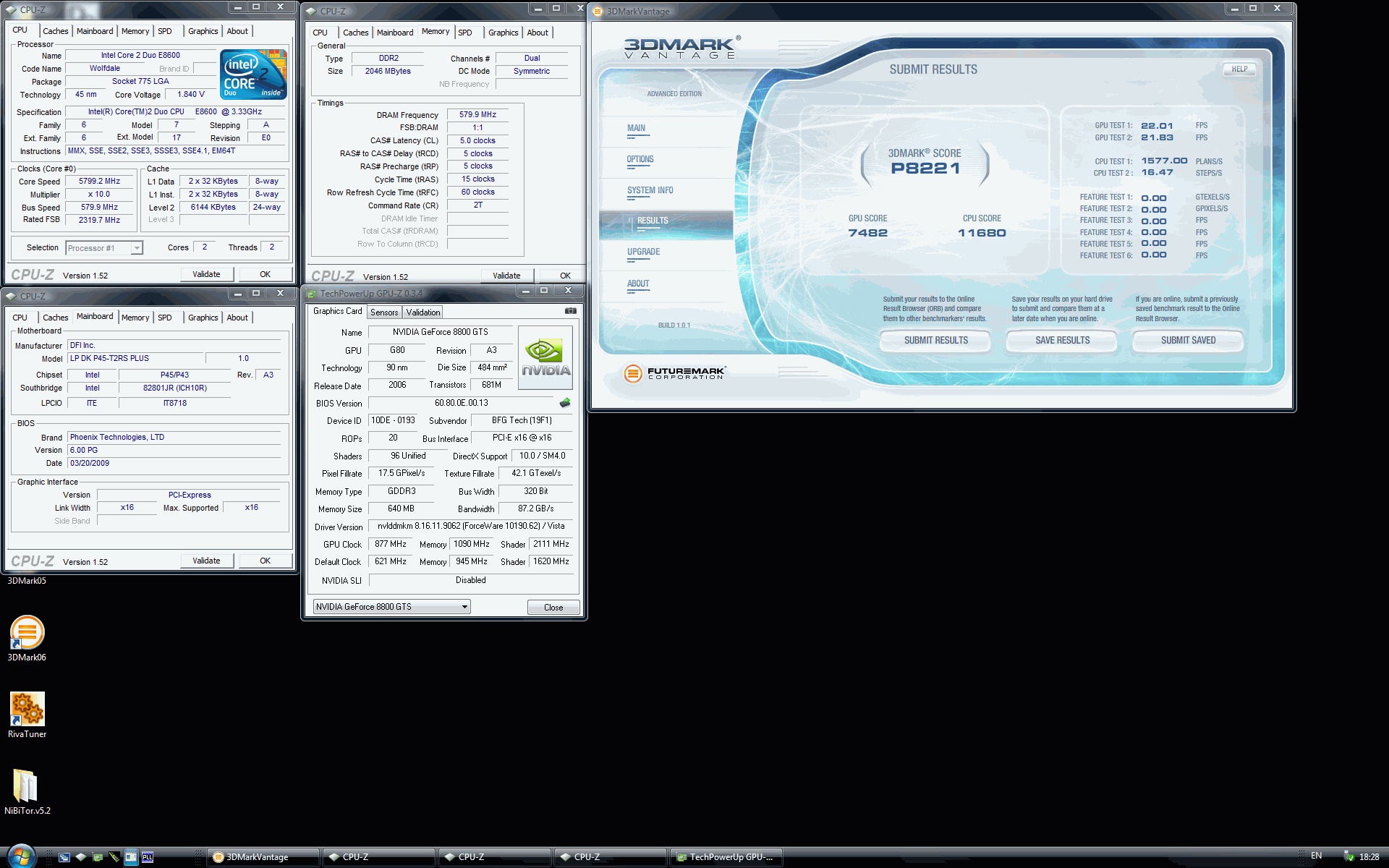This screenshot has width=1389, height=868.
Task: Switch to the Sensors tab in GPU-Z
Action: point(384,312)
